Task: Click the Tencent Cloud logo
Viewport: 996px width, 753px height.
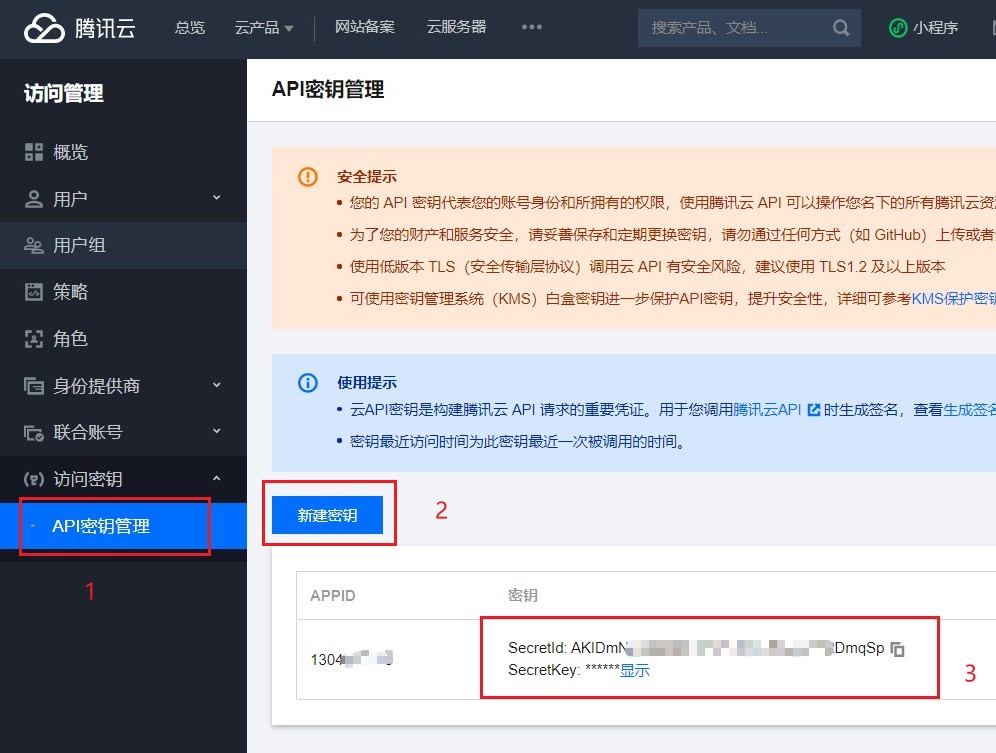Action: pyautogui.click(x=79, y=28)
